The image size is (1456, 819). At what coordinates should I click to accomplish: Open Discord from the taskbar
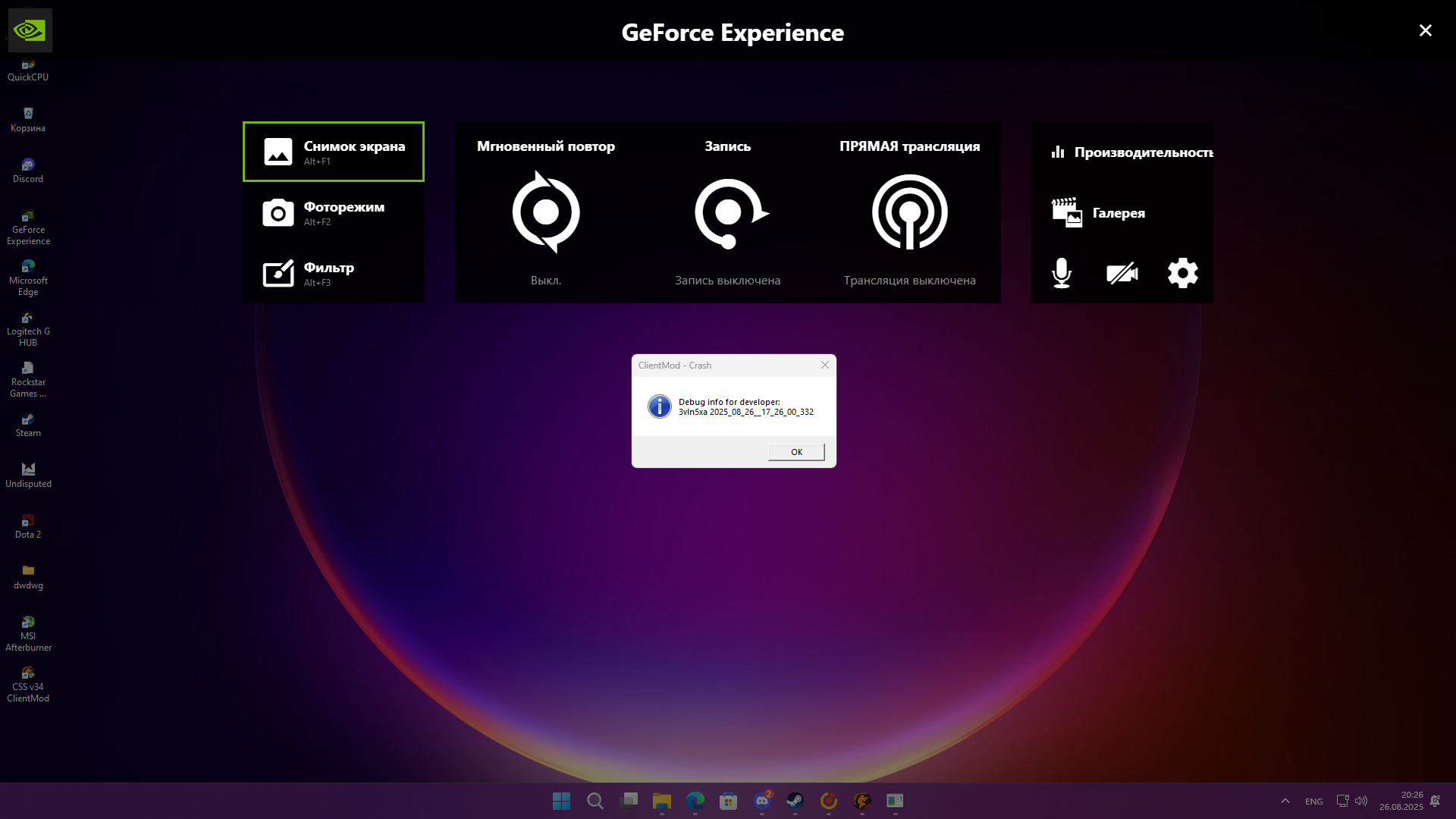click(x=762, y=801)
